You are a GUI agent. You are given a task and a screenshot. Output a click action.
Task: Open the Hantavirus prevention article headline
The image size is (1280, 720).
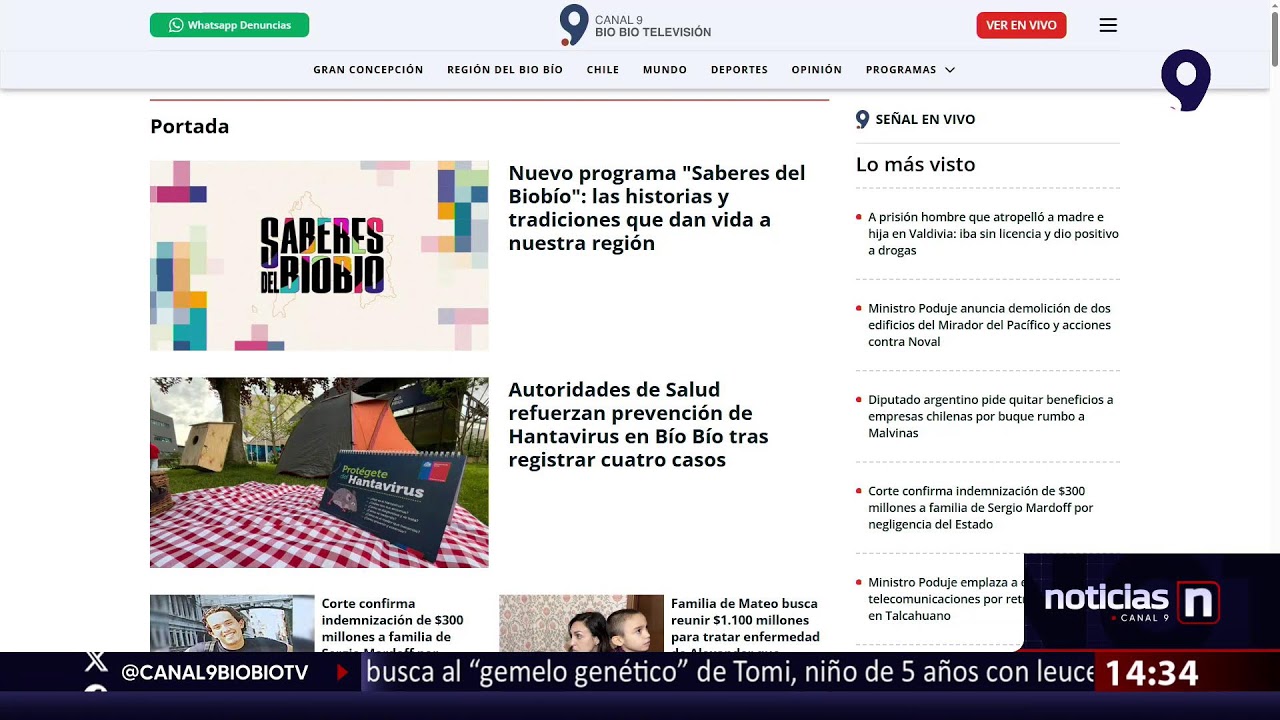(x=640, y=424)
